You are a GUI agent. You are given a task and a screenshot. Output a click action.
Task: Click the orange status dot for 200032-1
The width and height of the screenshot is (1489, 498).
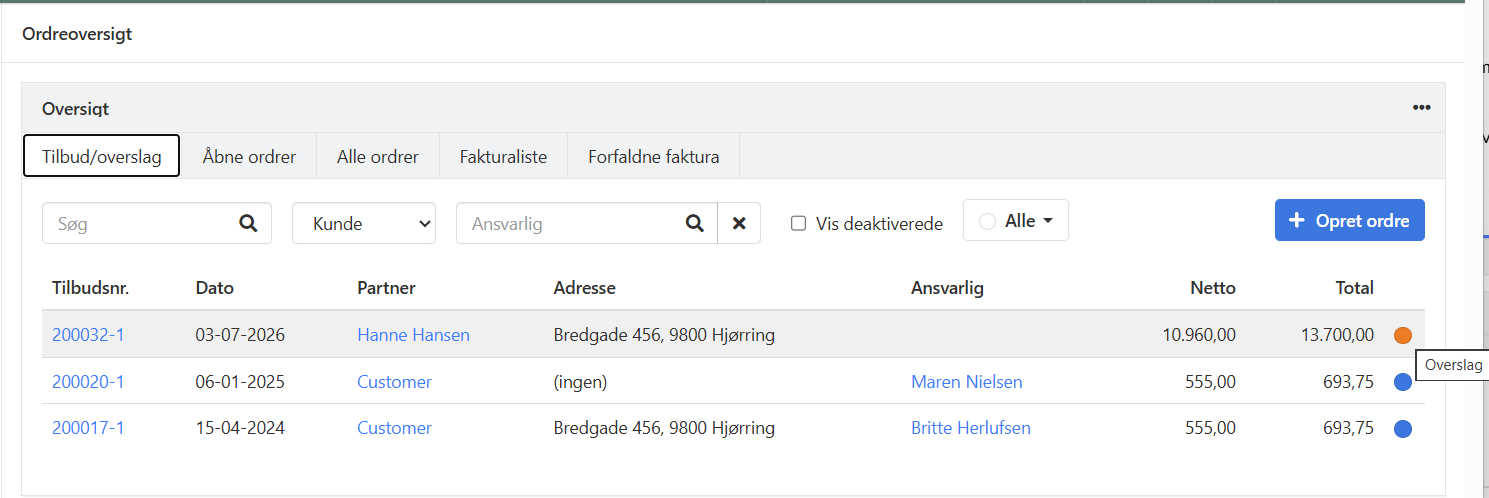(1403, 335)
